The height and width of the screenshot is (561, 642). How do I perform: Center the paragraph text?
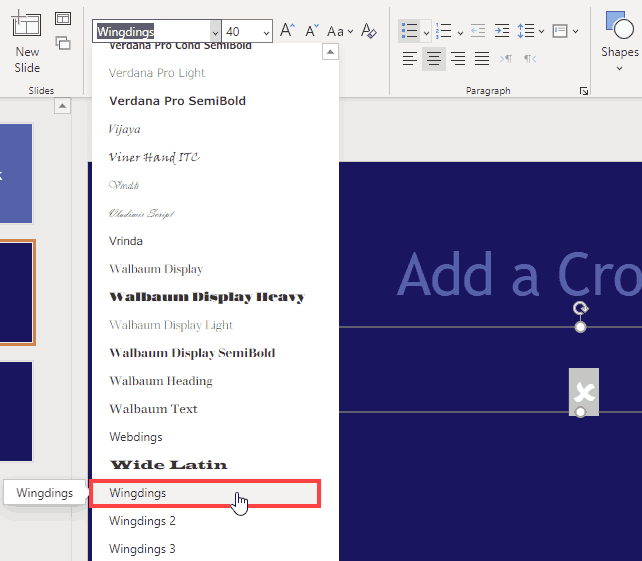(434, 59)
